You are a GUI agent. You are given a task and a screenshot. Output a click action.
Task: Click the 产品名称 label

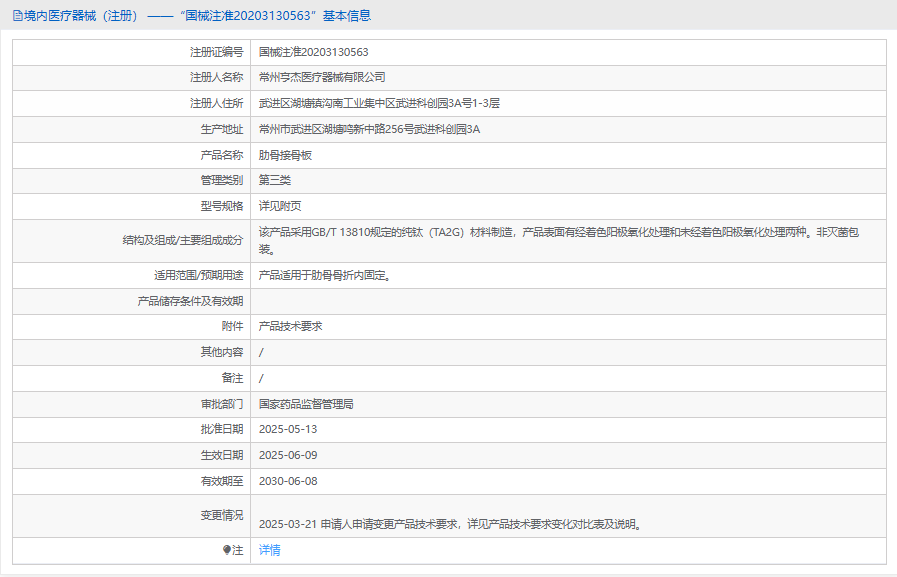click(221, 155)
